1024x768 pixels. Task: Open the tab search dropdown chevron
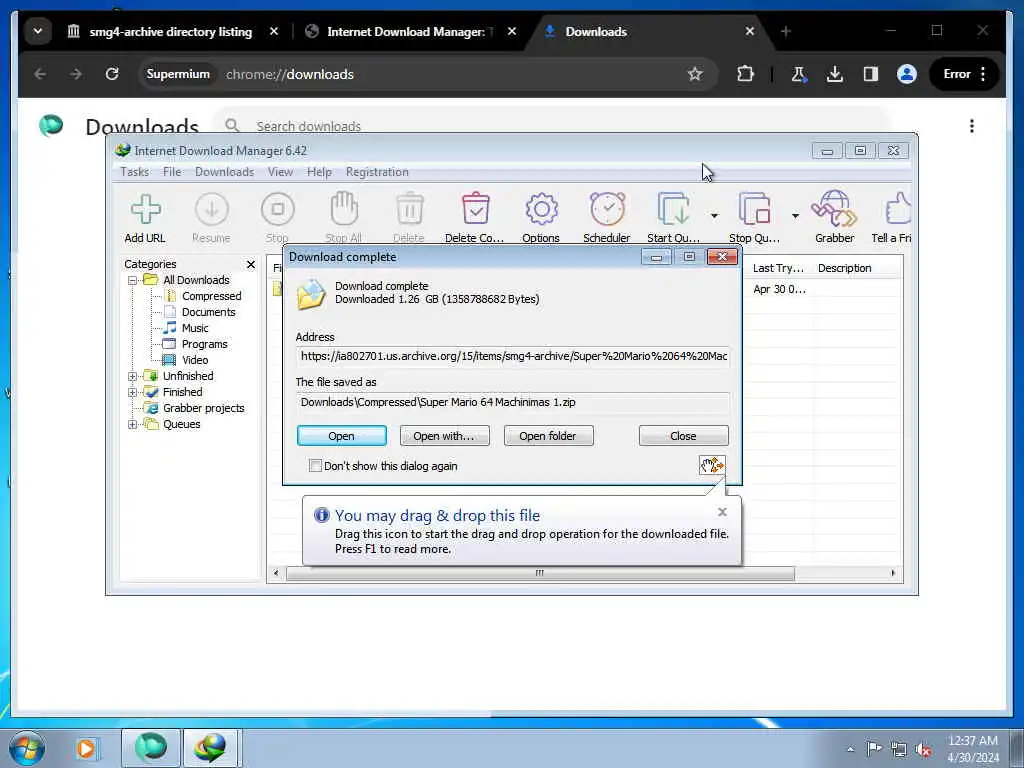(38, 31)
